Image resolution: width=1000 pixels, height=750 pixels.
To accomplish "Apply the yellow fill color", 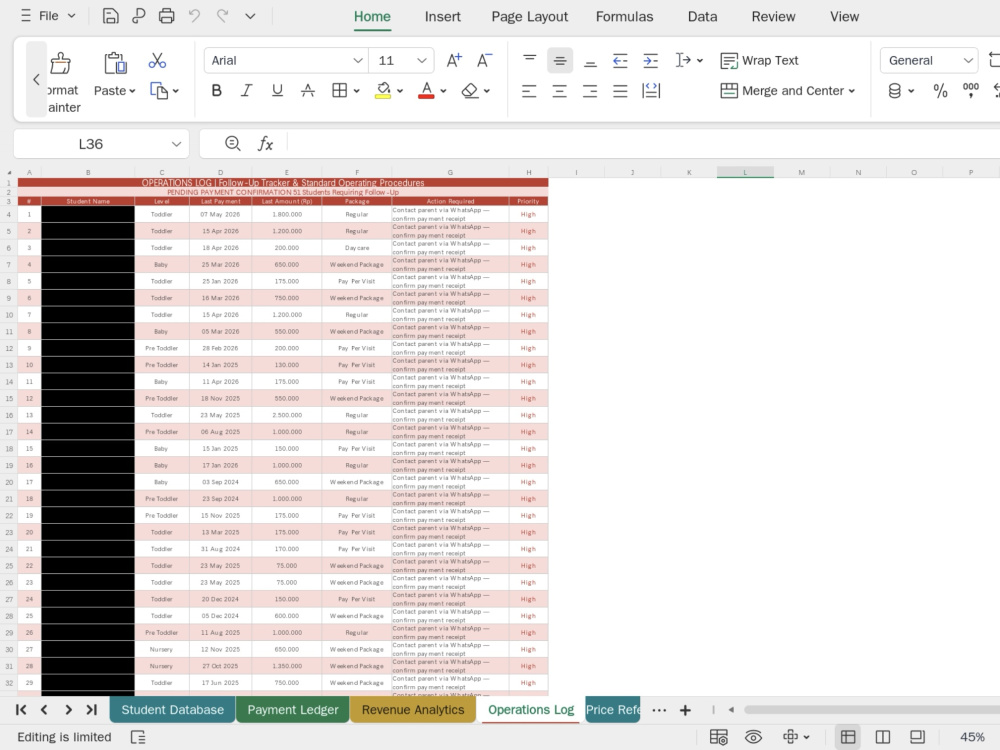I will 383,91.
